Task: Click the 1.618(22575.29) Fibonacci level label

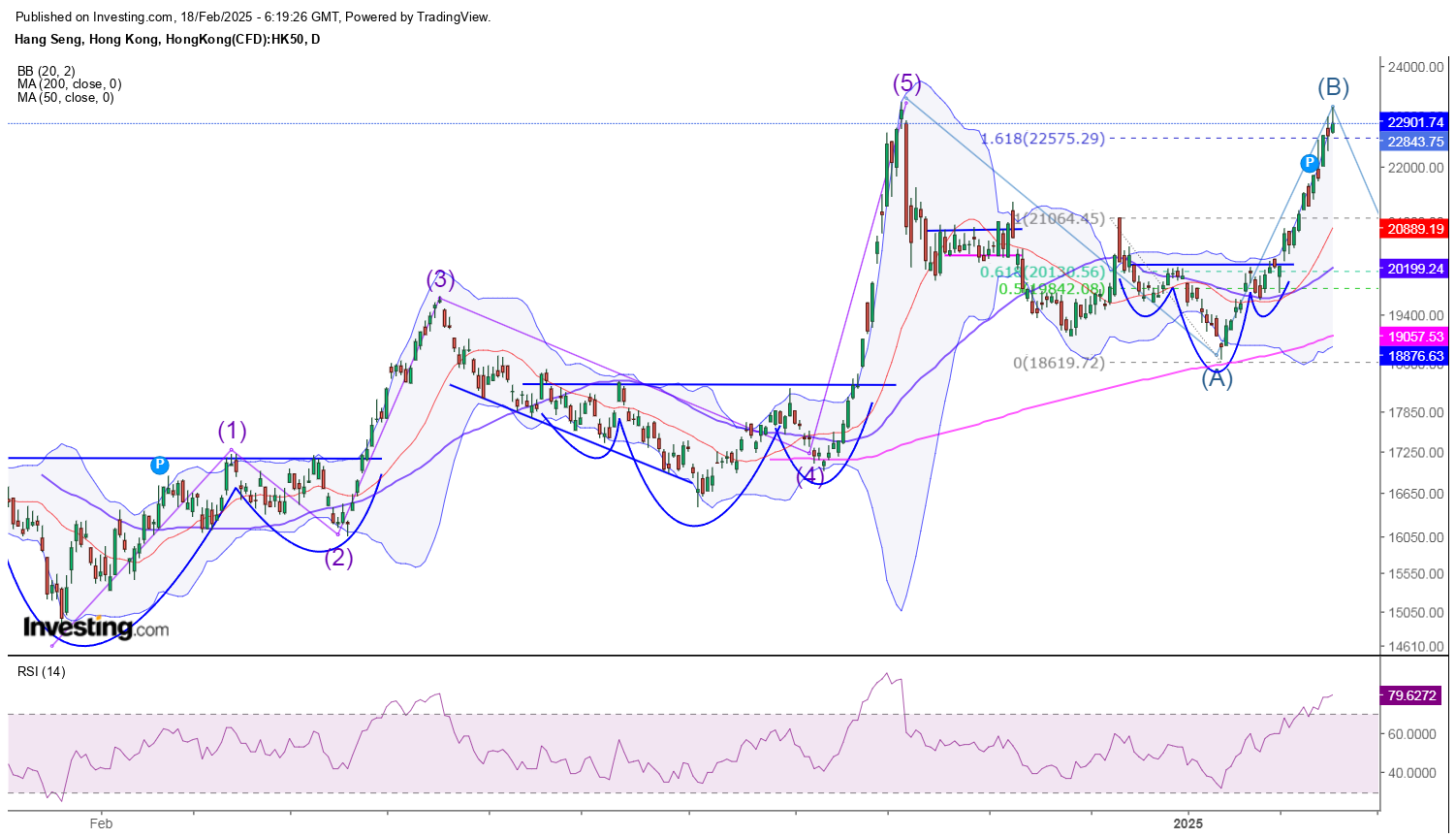Action: coord(1042,139)
